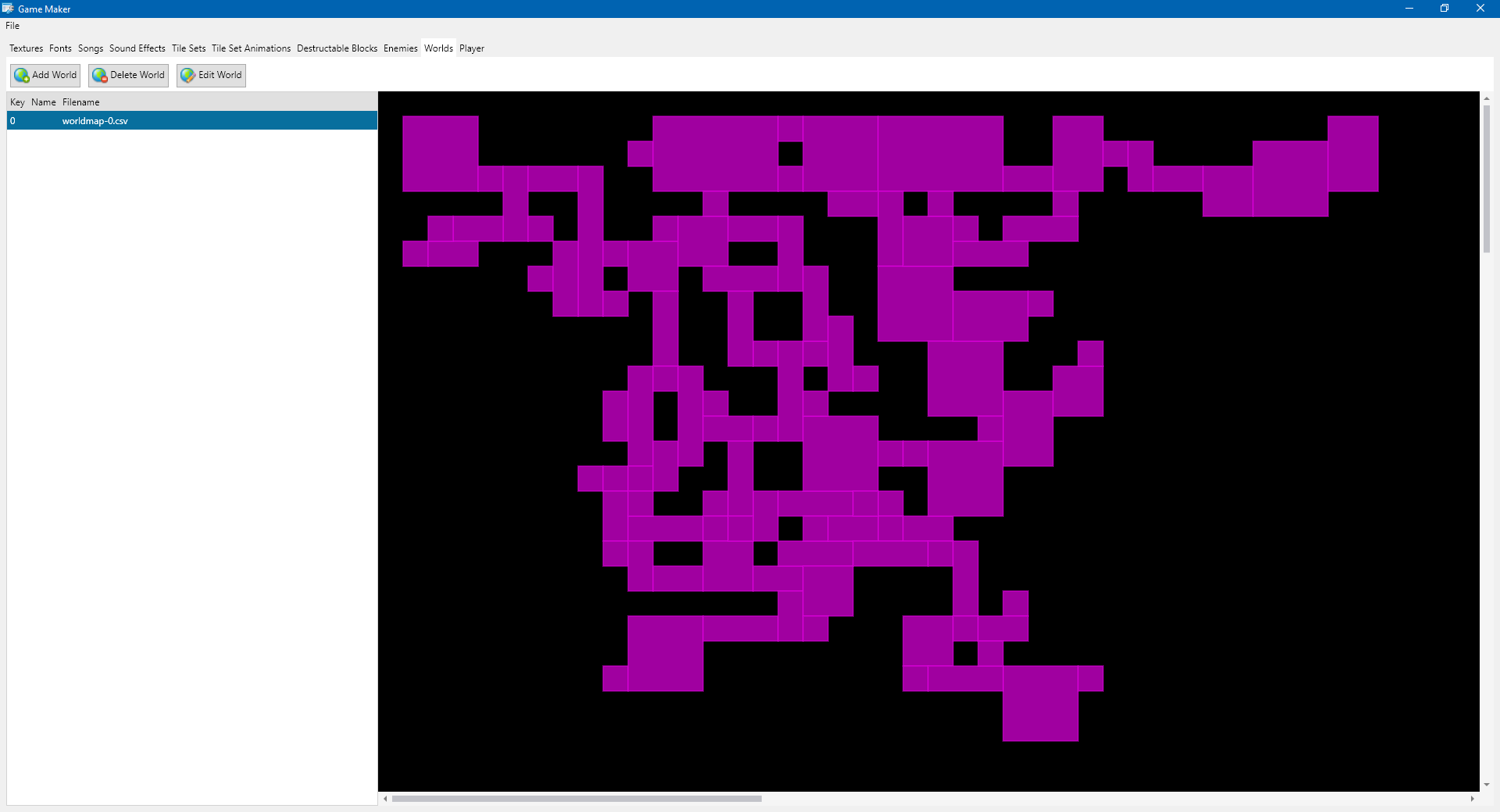Click the Add World globe icon

22,75
